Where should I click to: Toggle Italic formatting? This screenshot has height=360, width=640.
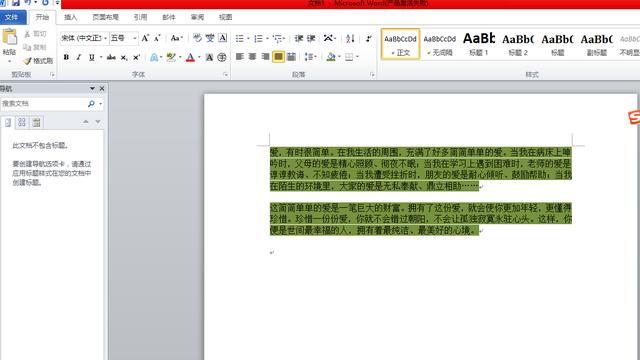[x=79, y=57]
